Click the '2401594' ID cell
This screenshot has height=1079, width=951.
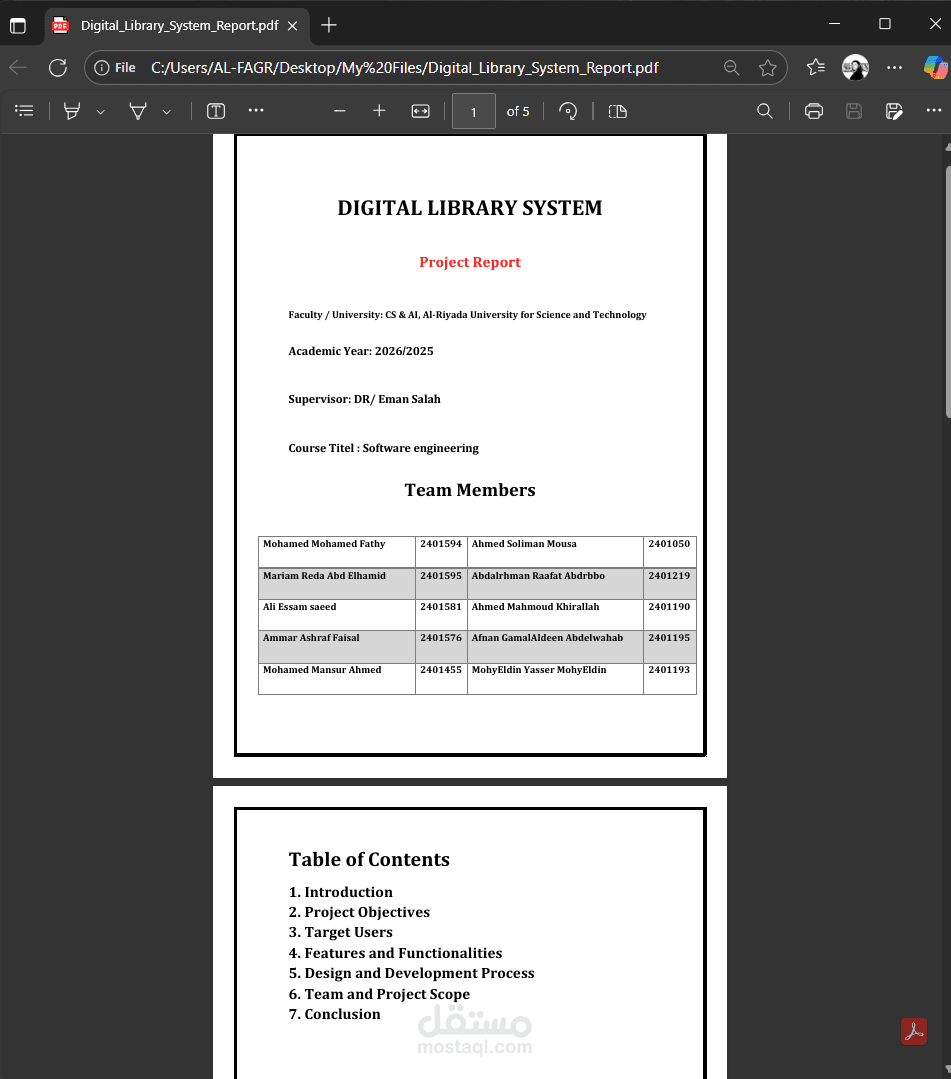pyautogui.click(x=441, y=552)
